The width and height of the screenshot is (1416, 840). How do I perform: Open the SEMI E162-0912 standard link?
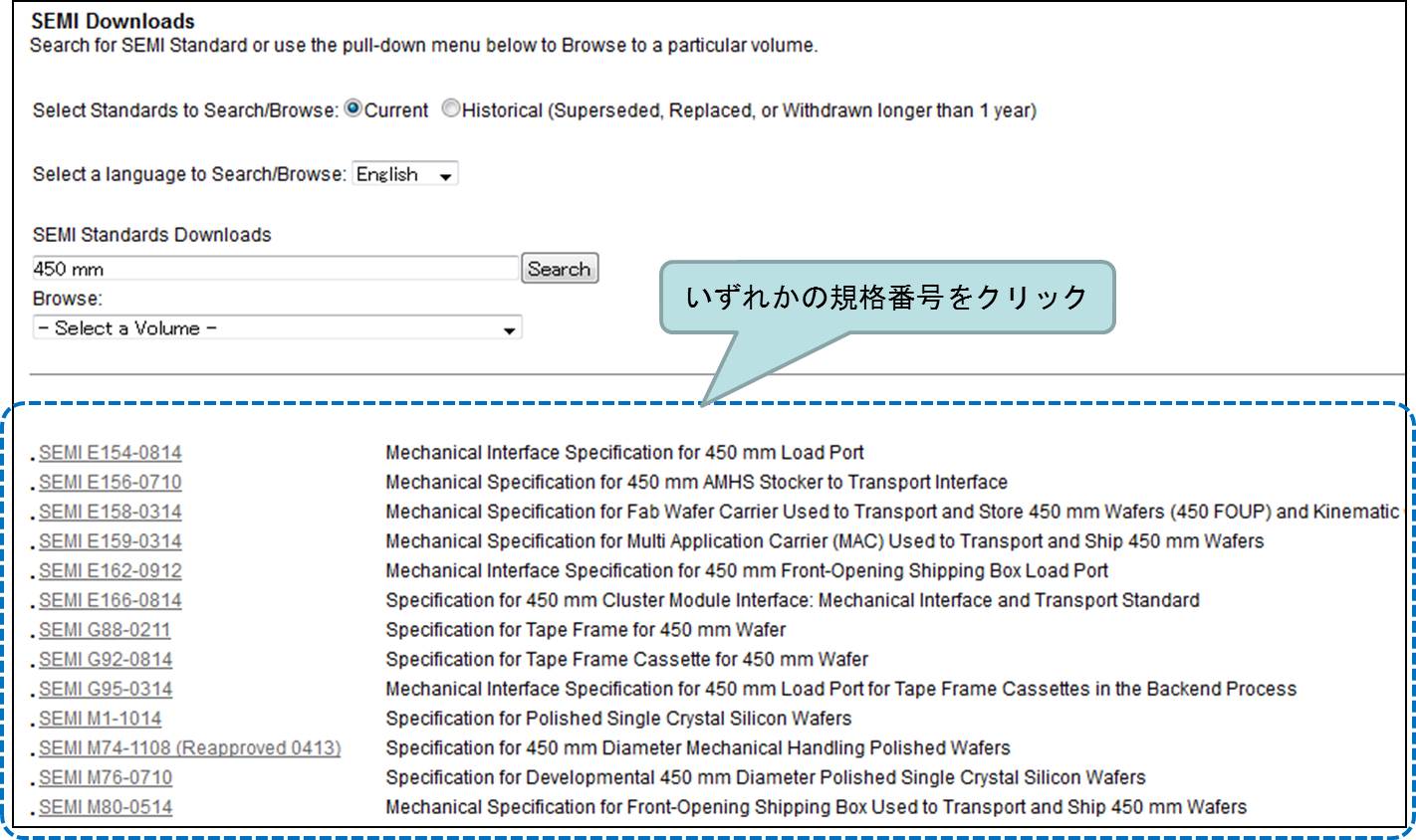click(x=111, y=571)
